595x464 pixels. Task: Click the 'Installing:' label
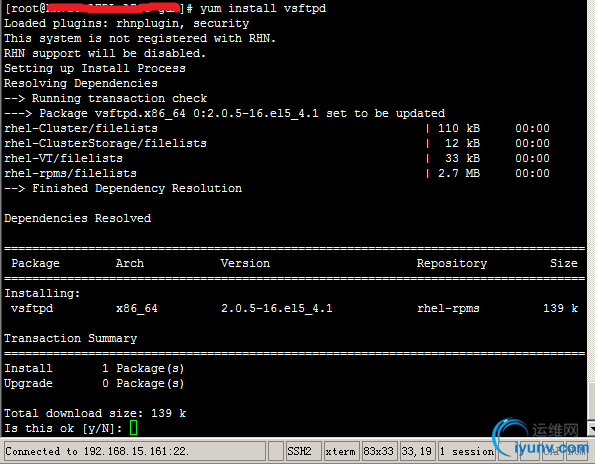pos(42,293)
